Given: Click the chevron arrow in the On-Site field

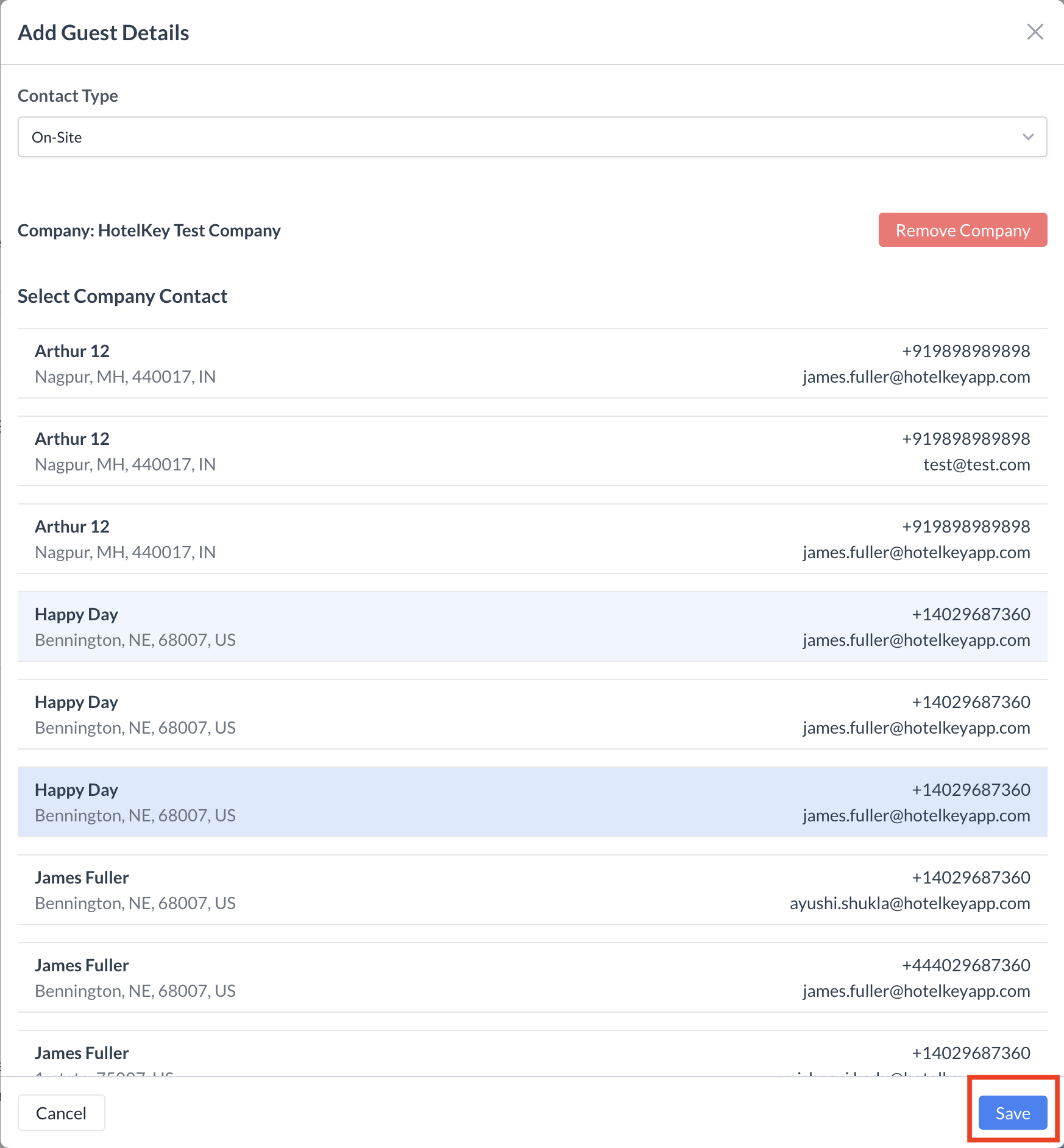Looking at the screenshot, I should point(1028,137).
